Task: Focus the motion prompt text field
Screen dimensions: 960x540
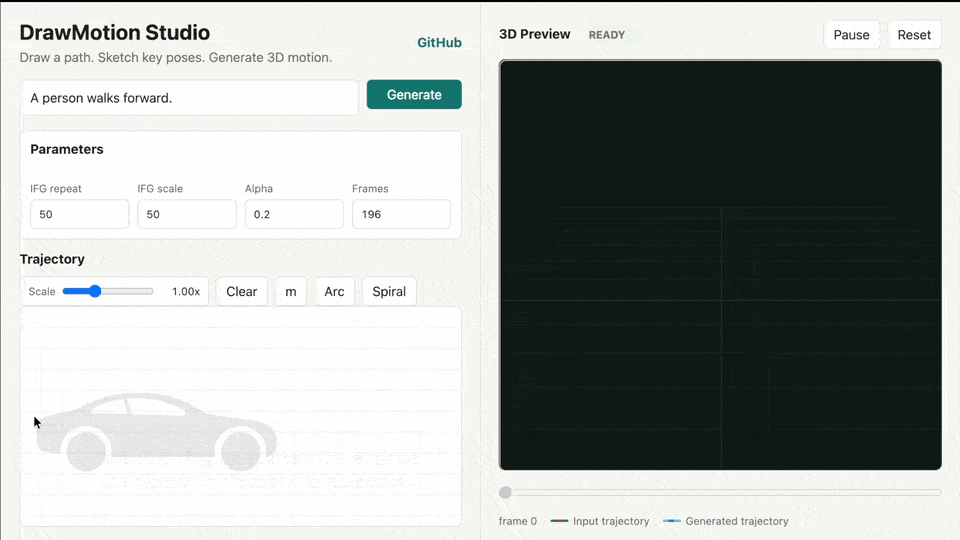Action: (190, 98)
